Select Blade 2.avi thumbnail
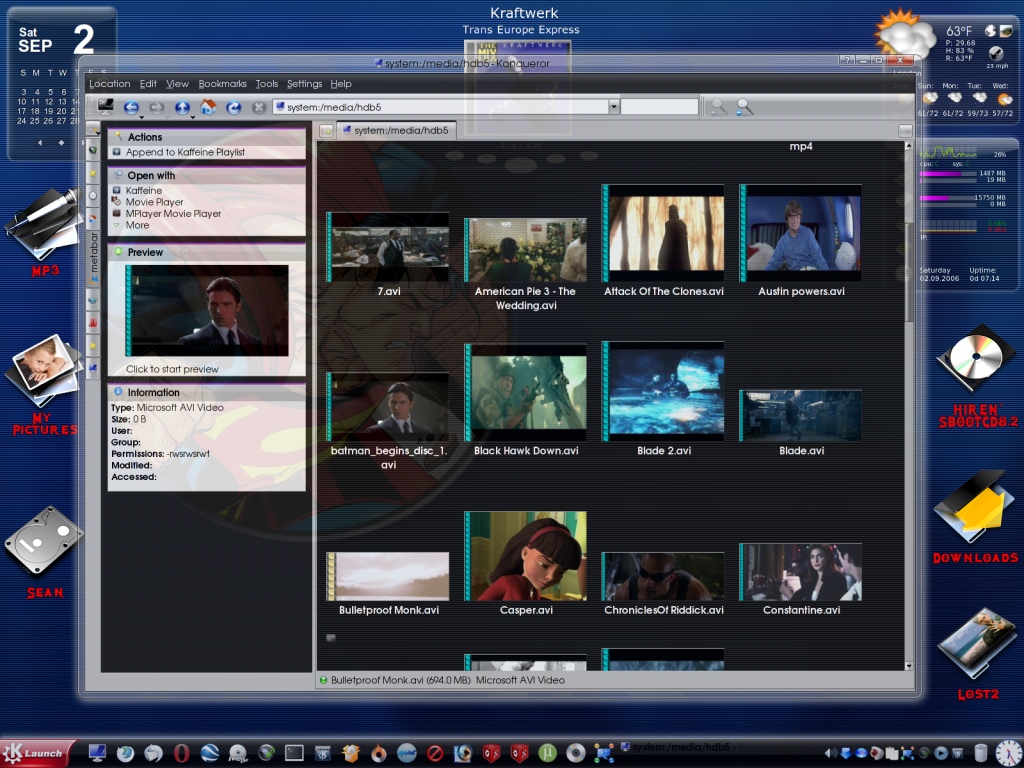The width and height of the screenshot is (1024, 768). point(663,391)
